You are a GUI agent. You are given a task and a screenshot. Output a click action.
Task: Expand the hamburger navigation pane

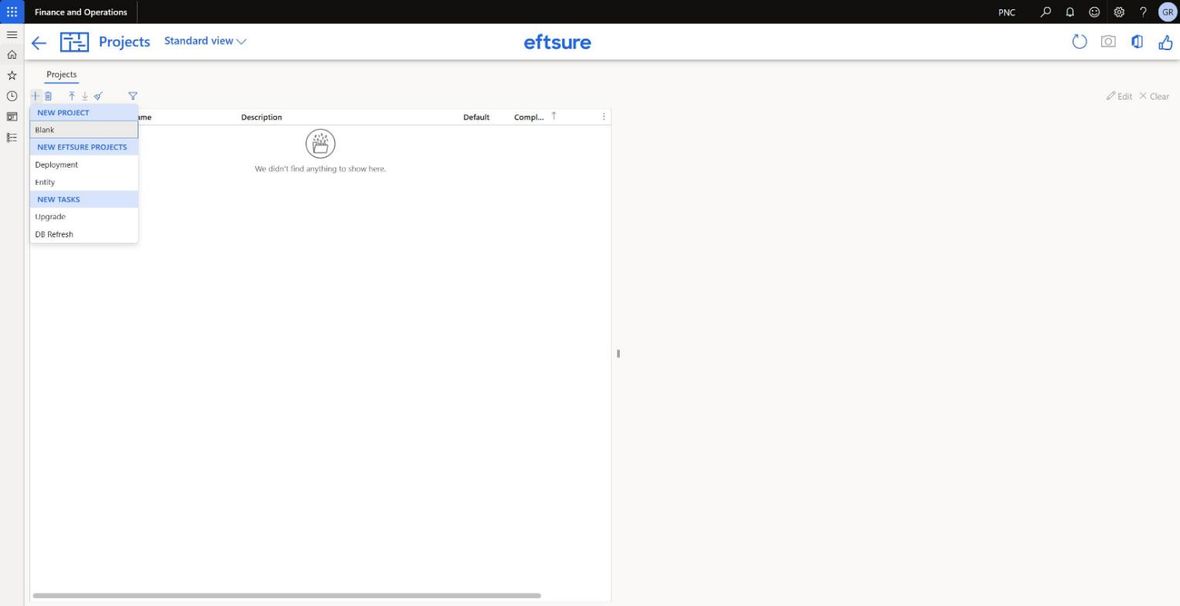point(11,35)
